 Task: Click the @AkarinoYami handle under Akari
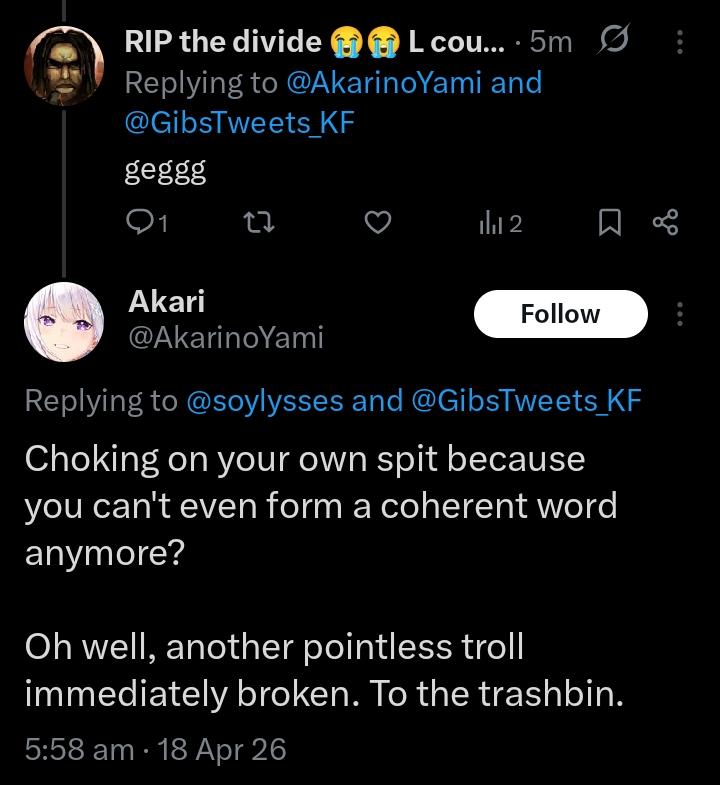tap(226, 338)
